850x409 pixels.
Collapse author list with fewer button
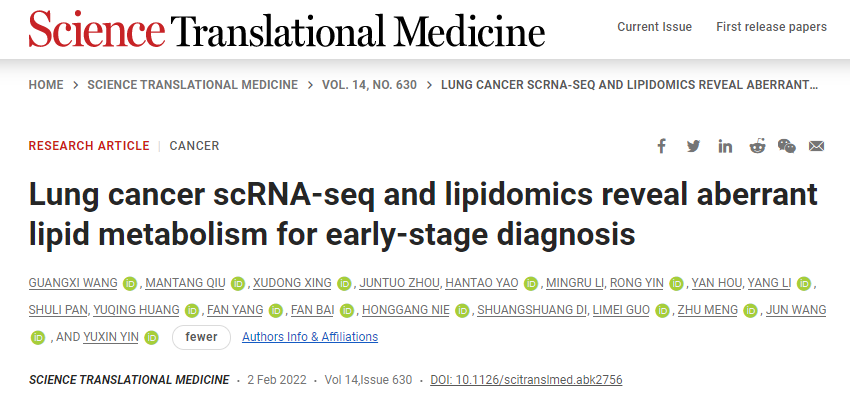201,337
